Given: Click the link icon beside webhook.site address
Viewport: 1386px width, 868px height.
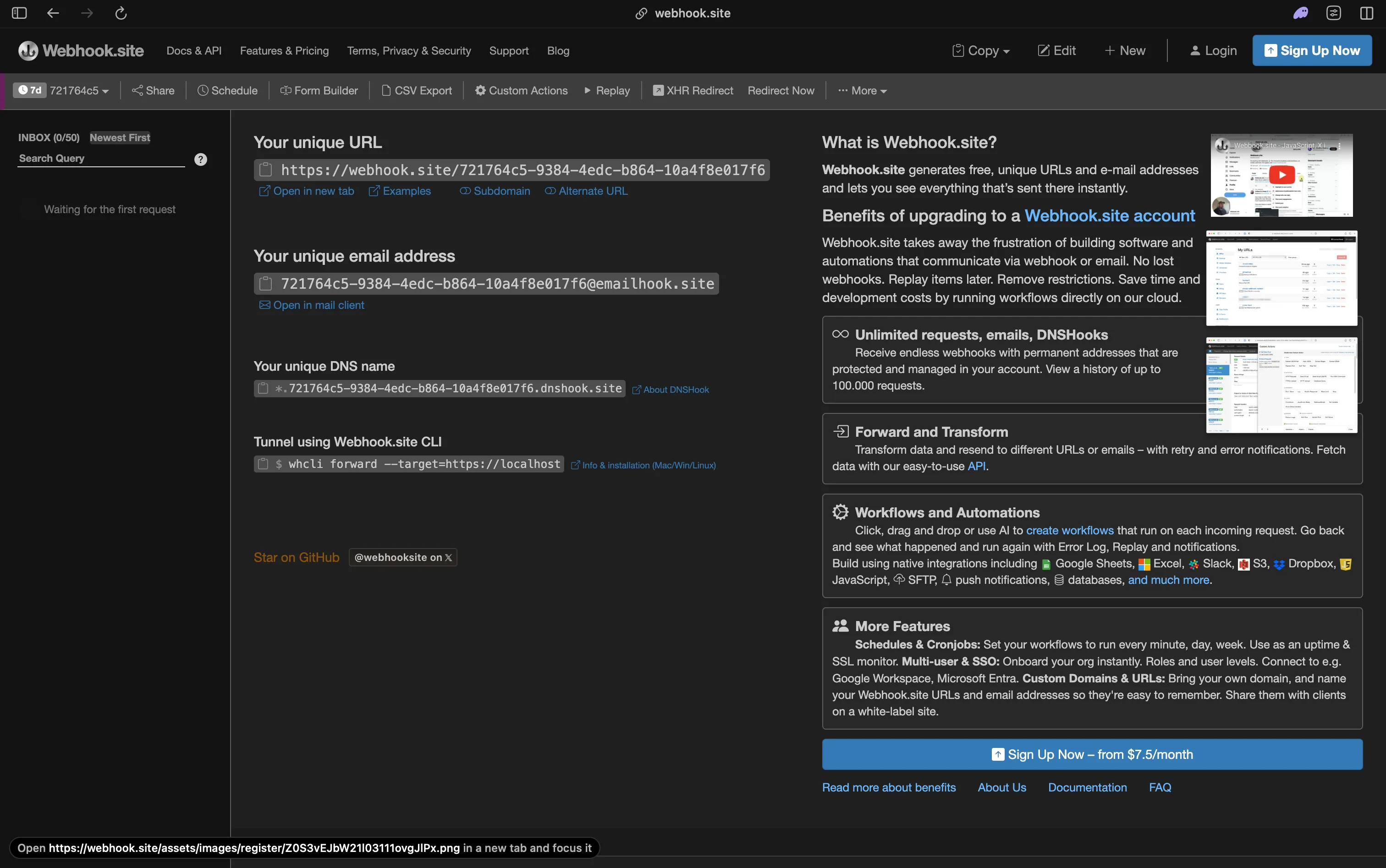Looking at the screenshot, I should 641,13.
